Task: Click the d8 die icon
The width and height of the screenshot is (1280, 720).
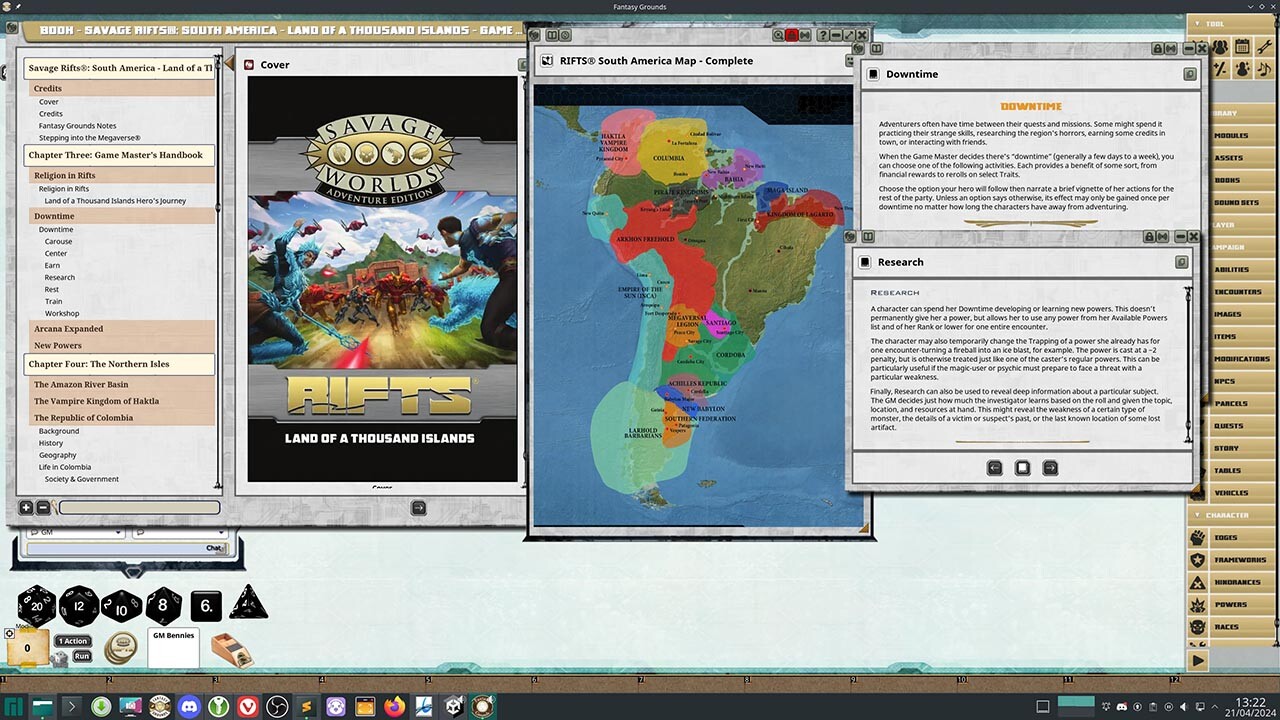Action: click(164, 605)
